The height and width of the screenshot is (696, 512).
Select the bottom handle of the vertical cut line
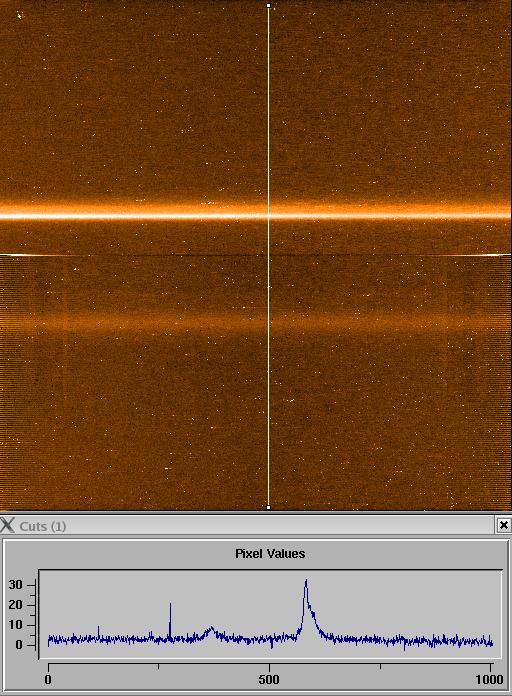click(268, 507)
